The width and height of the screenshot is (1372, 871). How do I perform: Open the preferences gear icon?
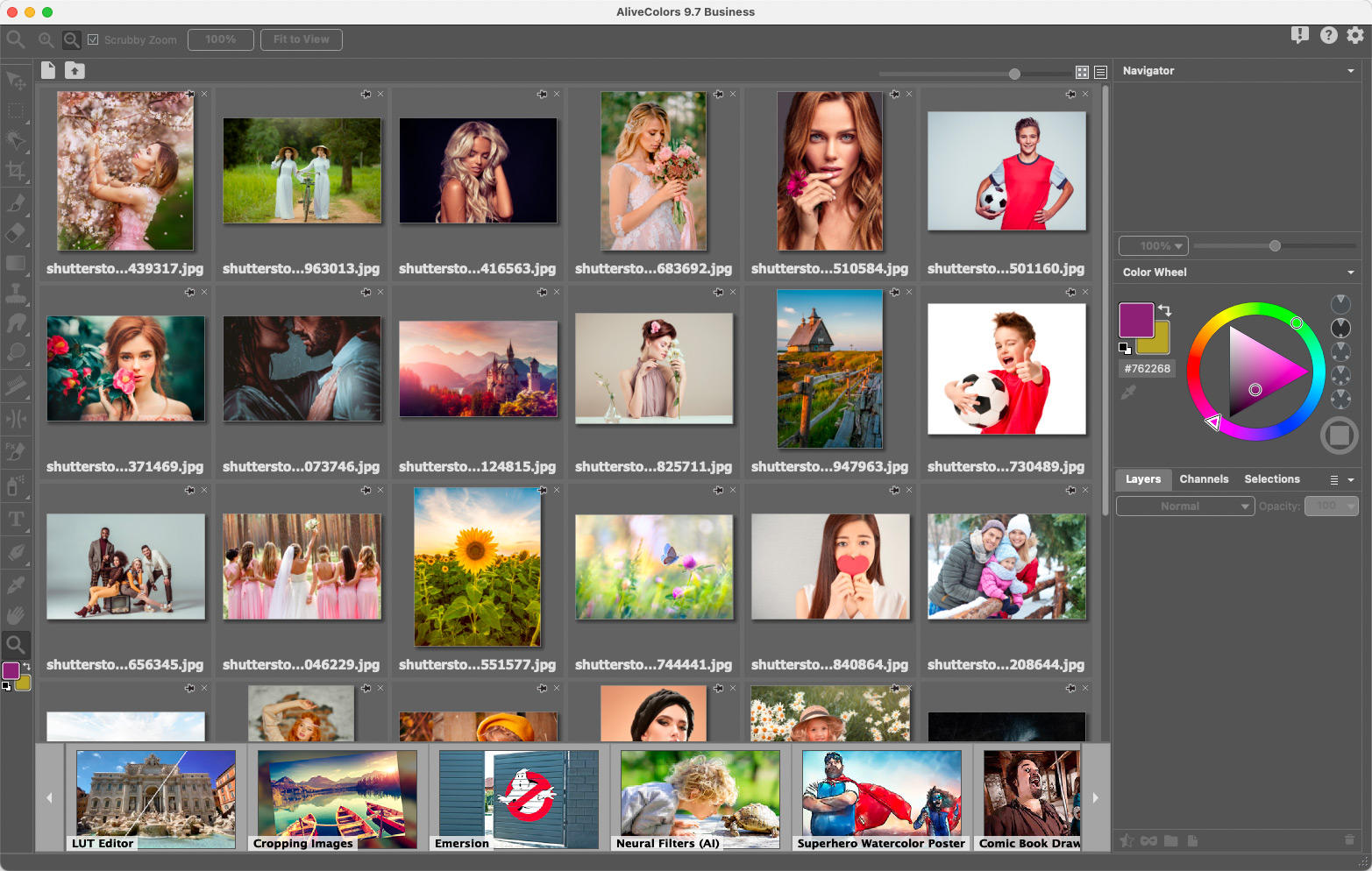click(x=1355, y=35)
